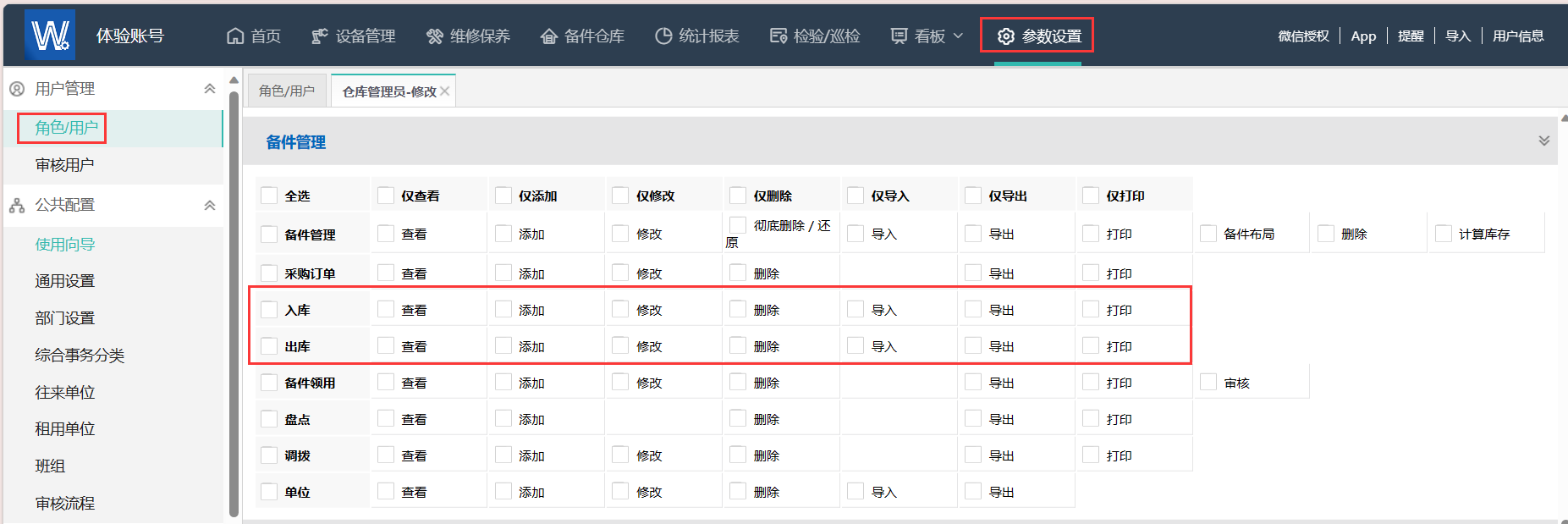1568x524 pixels.
Task: Check the 采购订单 row checkbox
Action: (269, 273)
